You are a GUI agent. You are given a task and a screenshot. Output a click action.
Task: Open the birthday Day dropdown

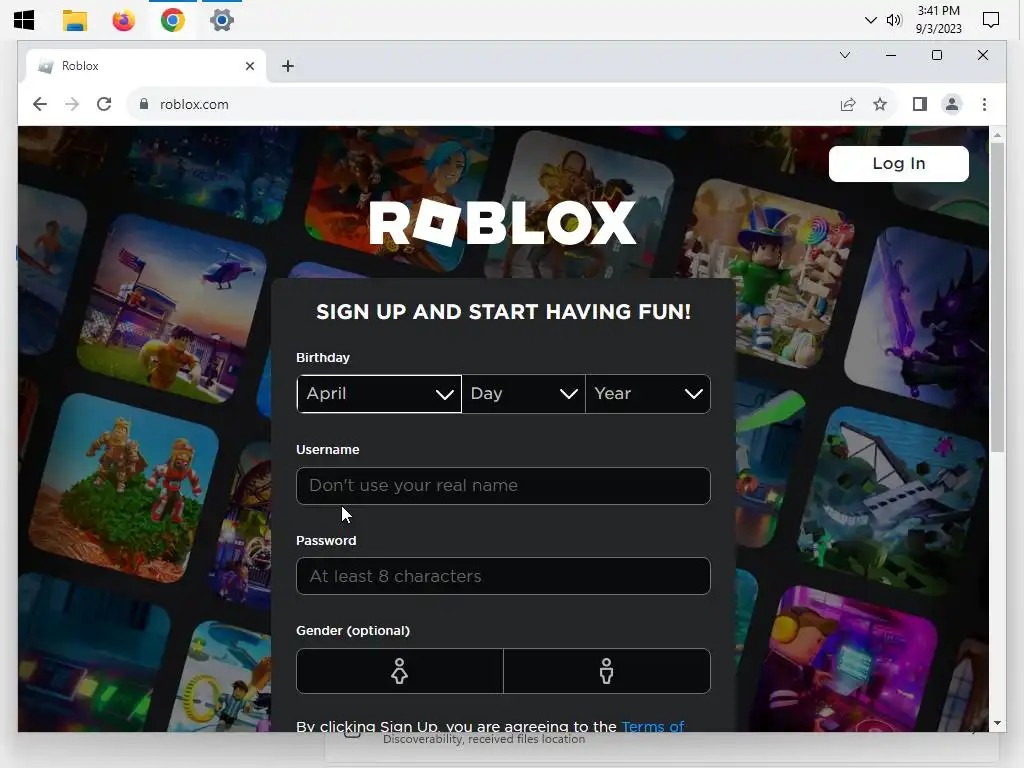pos(523,394)
